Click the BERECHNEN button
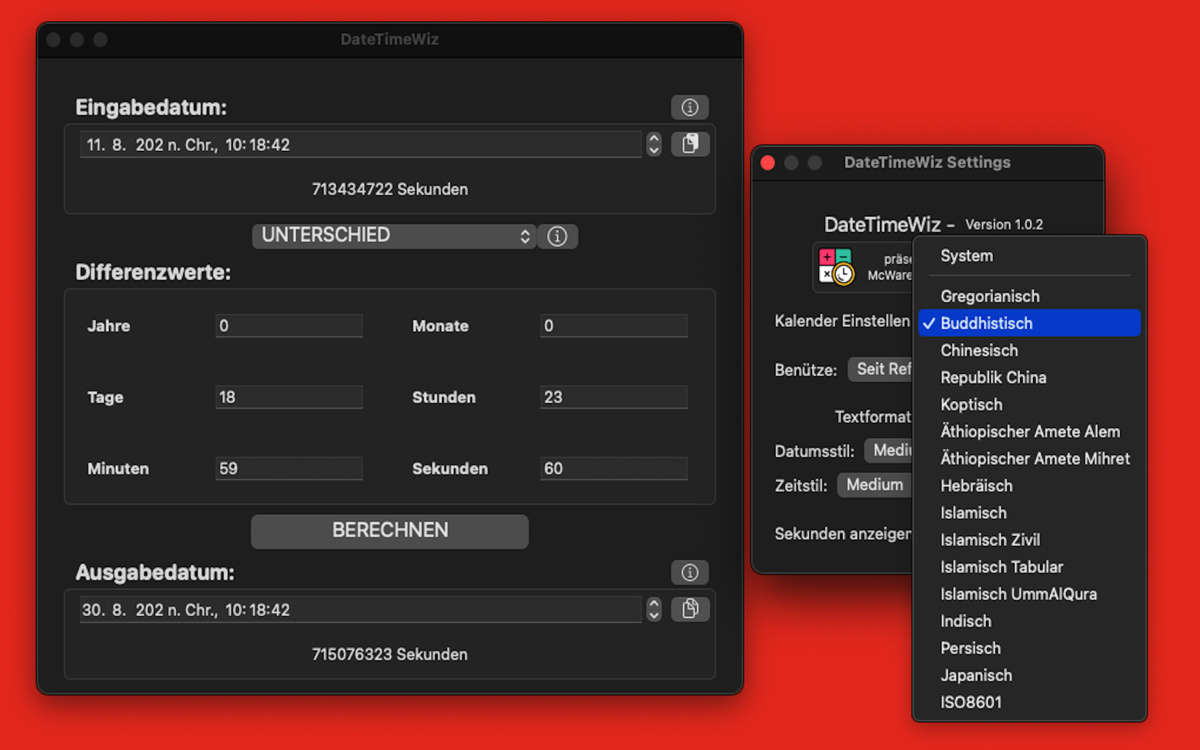The image size is (1200, 750). pos(390,531)
